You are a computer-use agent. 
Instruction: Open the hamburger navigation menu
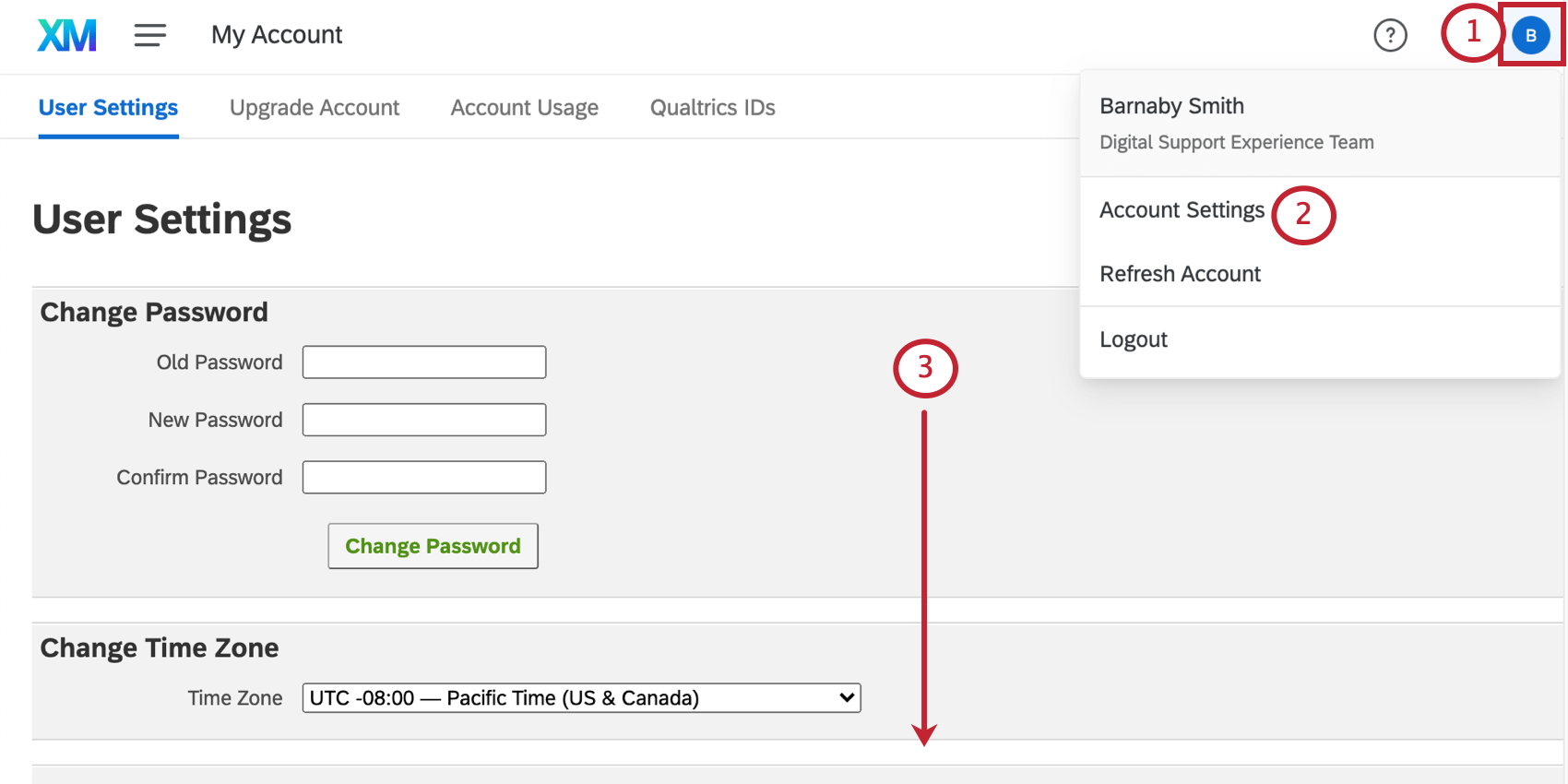pos(149,35)
